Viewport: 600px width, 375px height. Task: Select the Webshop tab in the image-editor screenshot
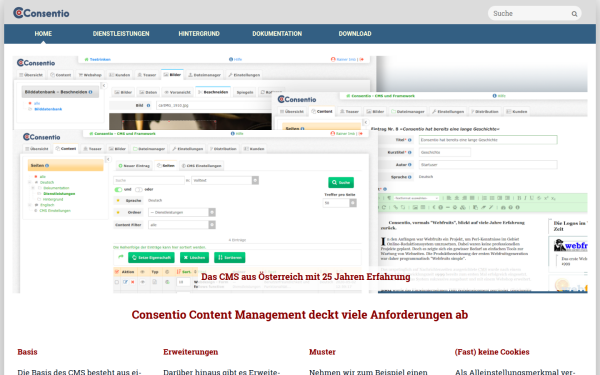tap(90, 75)
